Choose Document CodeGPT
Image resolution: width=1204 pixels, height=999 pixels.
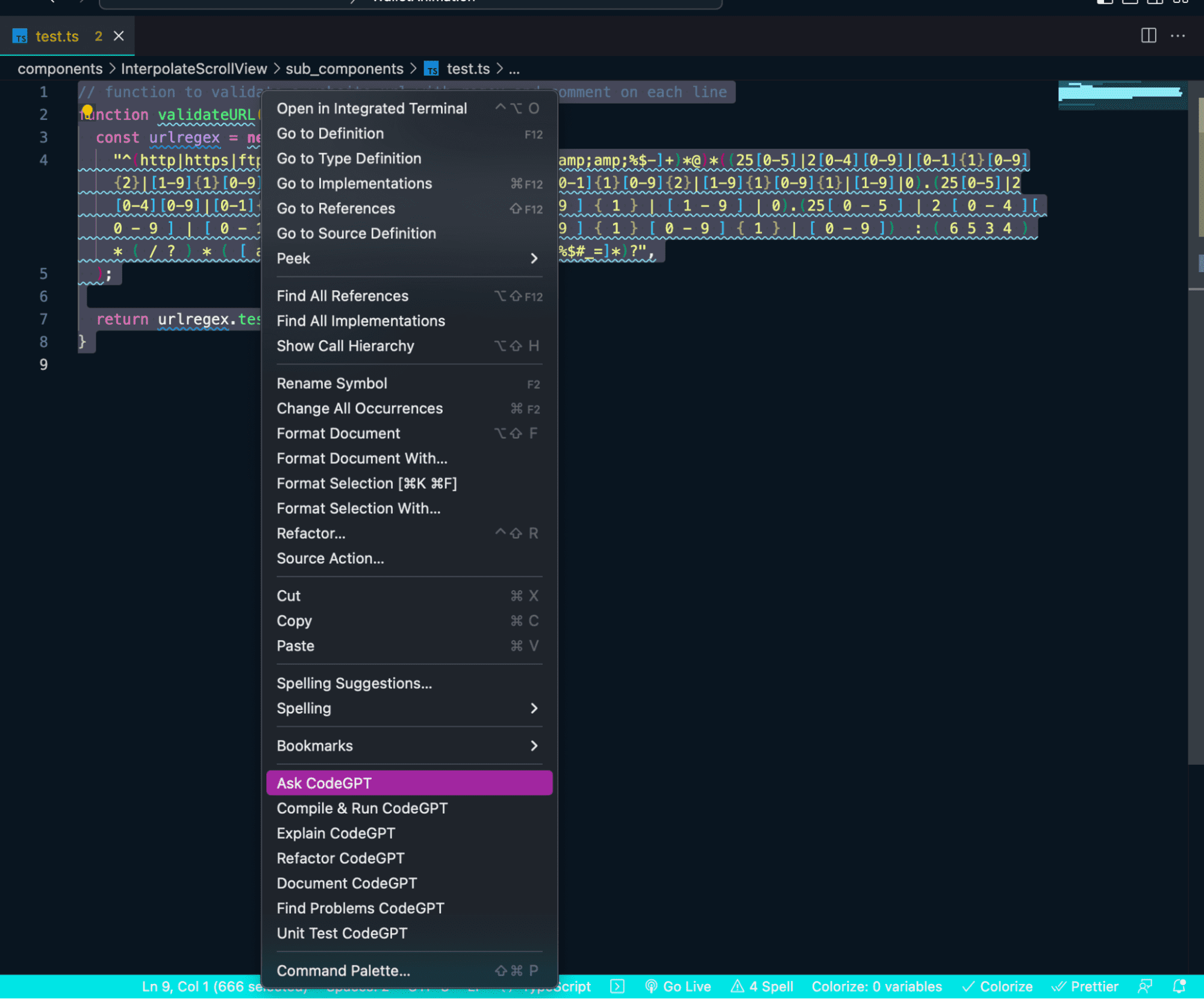pyautogui.click(x=409, y=883)
